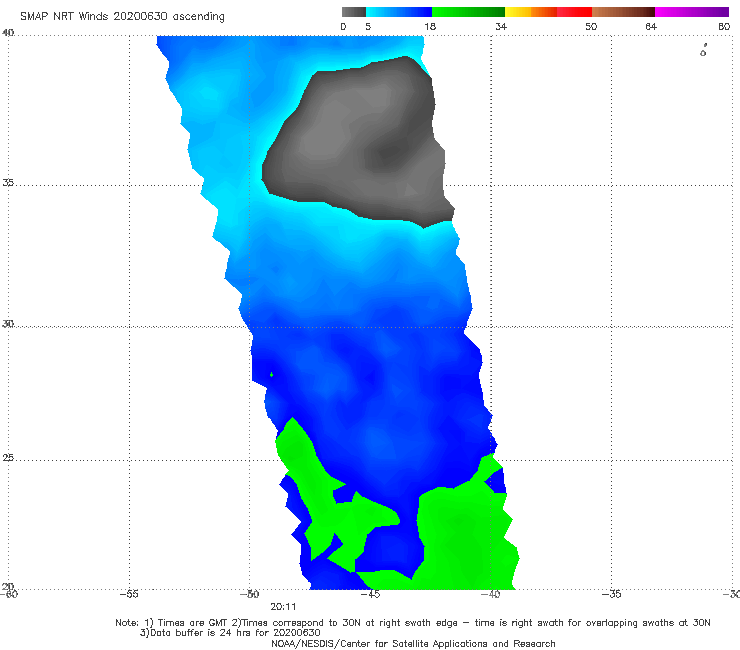The width and height of the screenshot is (740, 650).
Task: Click the latitude label '30'
Action: point(8,324)
